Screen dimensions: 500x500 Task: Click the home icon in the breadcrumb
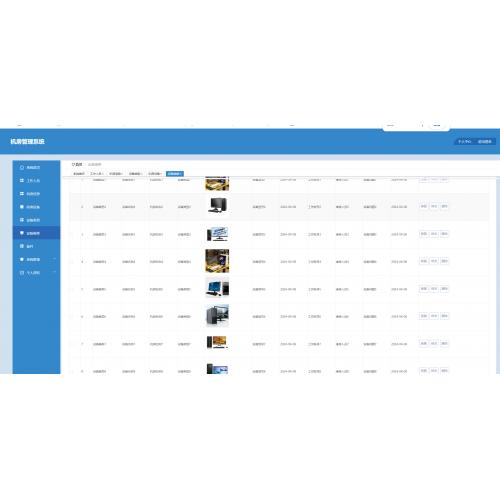[73, 164]
